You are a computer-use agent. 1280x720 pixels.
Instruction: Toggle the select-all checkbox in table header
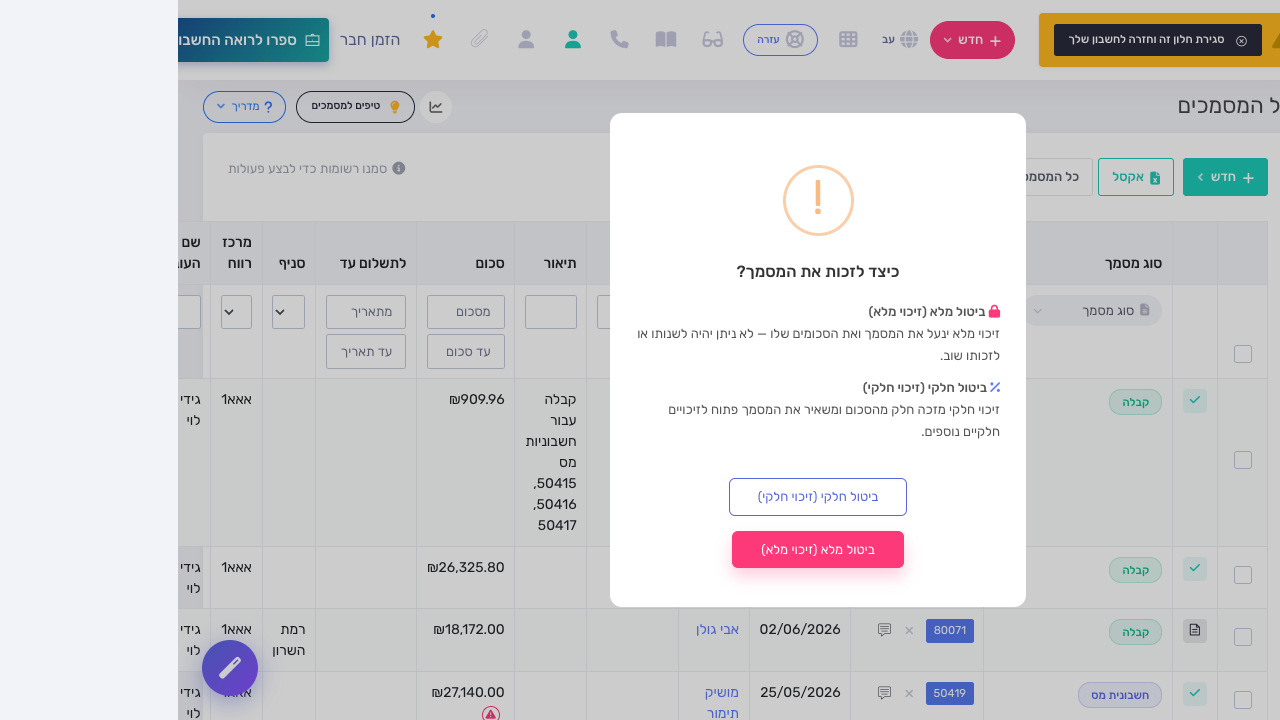pos(1243,354)
